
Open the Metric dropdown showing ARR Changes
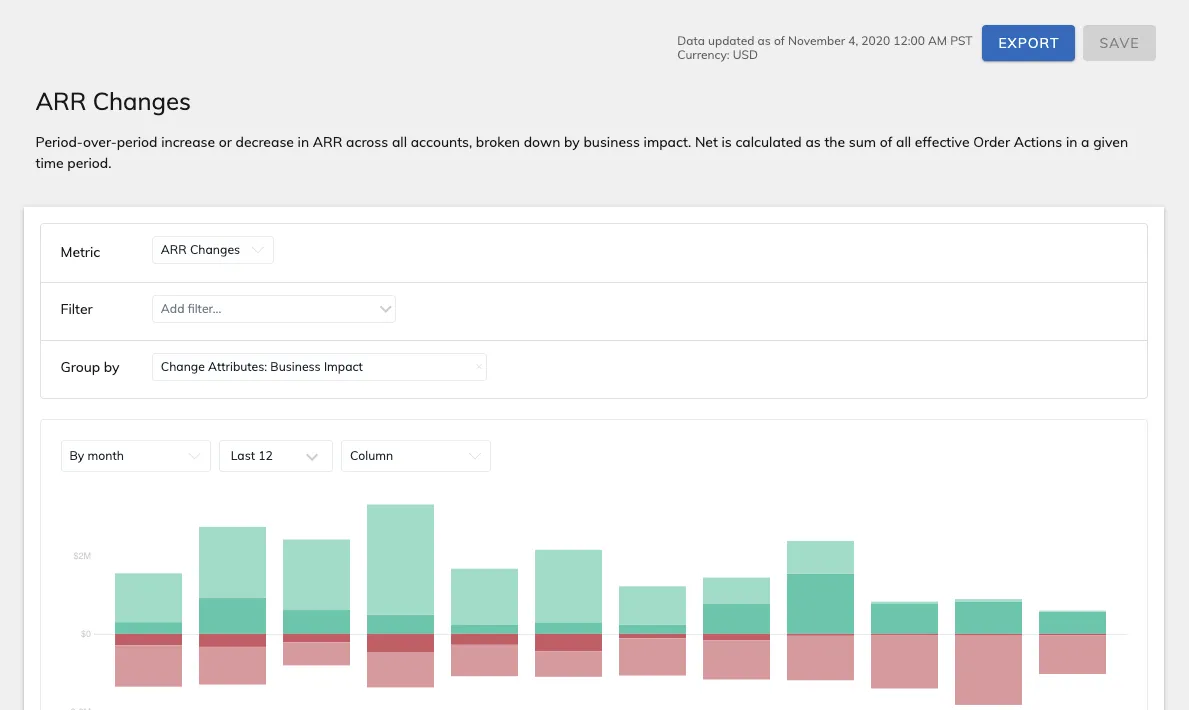pos(212,250)
